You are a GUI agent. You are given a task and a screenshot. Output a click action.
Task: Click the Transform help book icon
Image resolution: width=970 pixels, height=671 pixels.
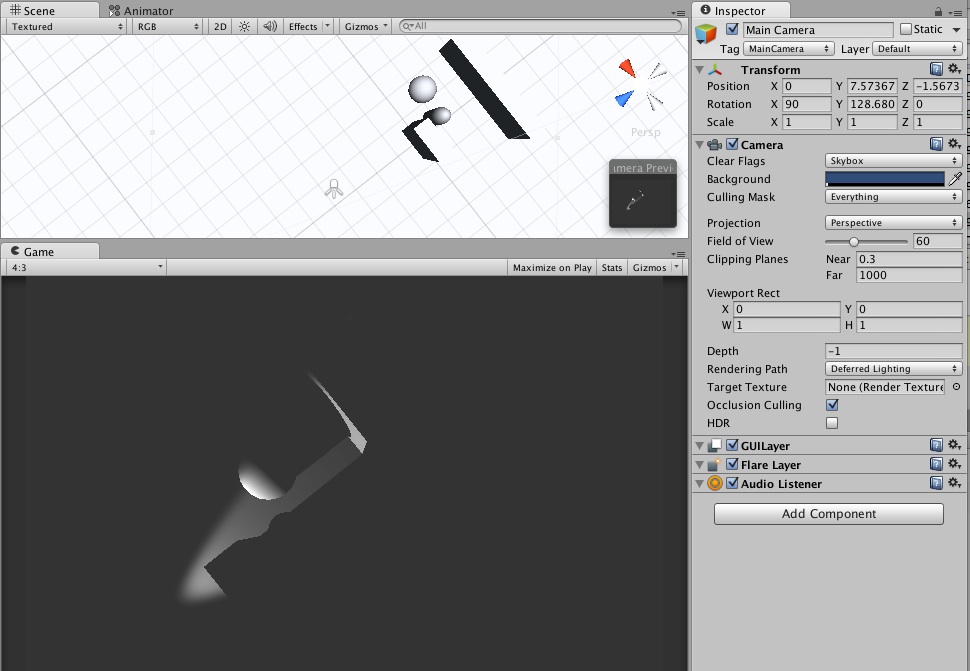pos(937,69)
